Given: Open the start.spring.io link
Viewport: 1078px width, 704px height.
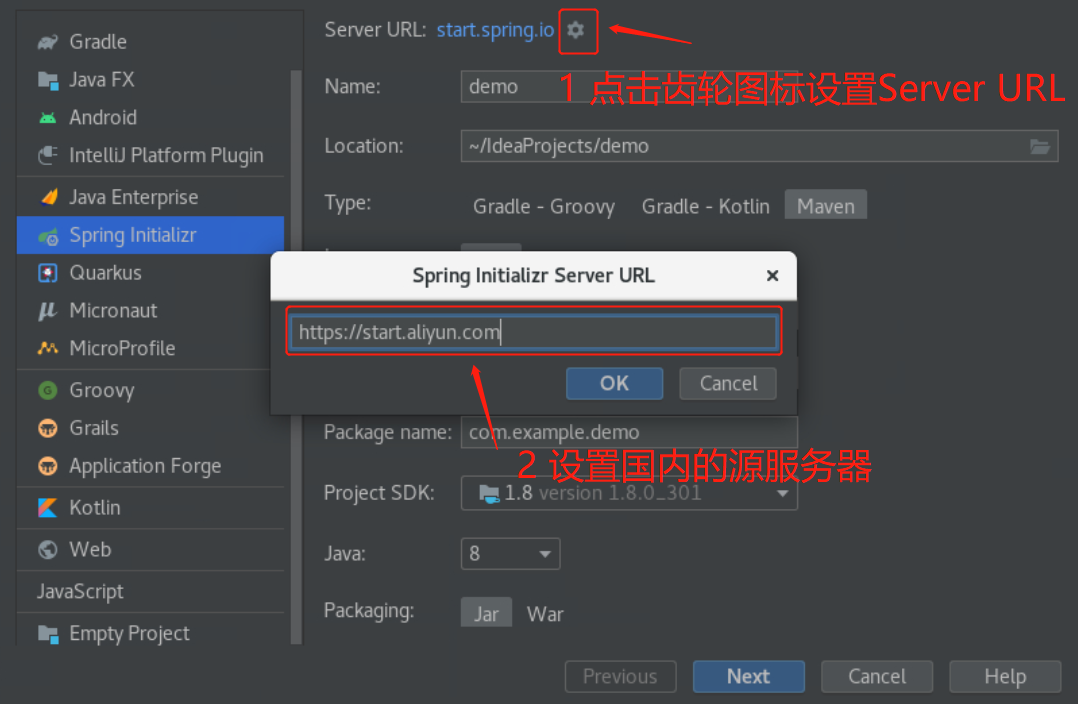Looking at the screenshot, I should 495,30.
